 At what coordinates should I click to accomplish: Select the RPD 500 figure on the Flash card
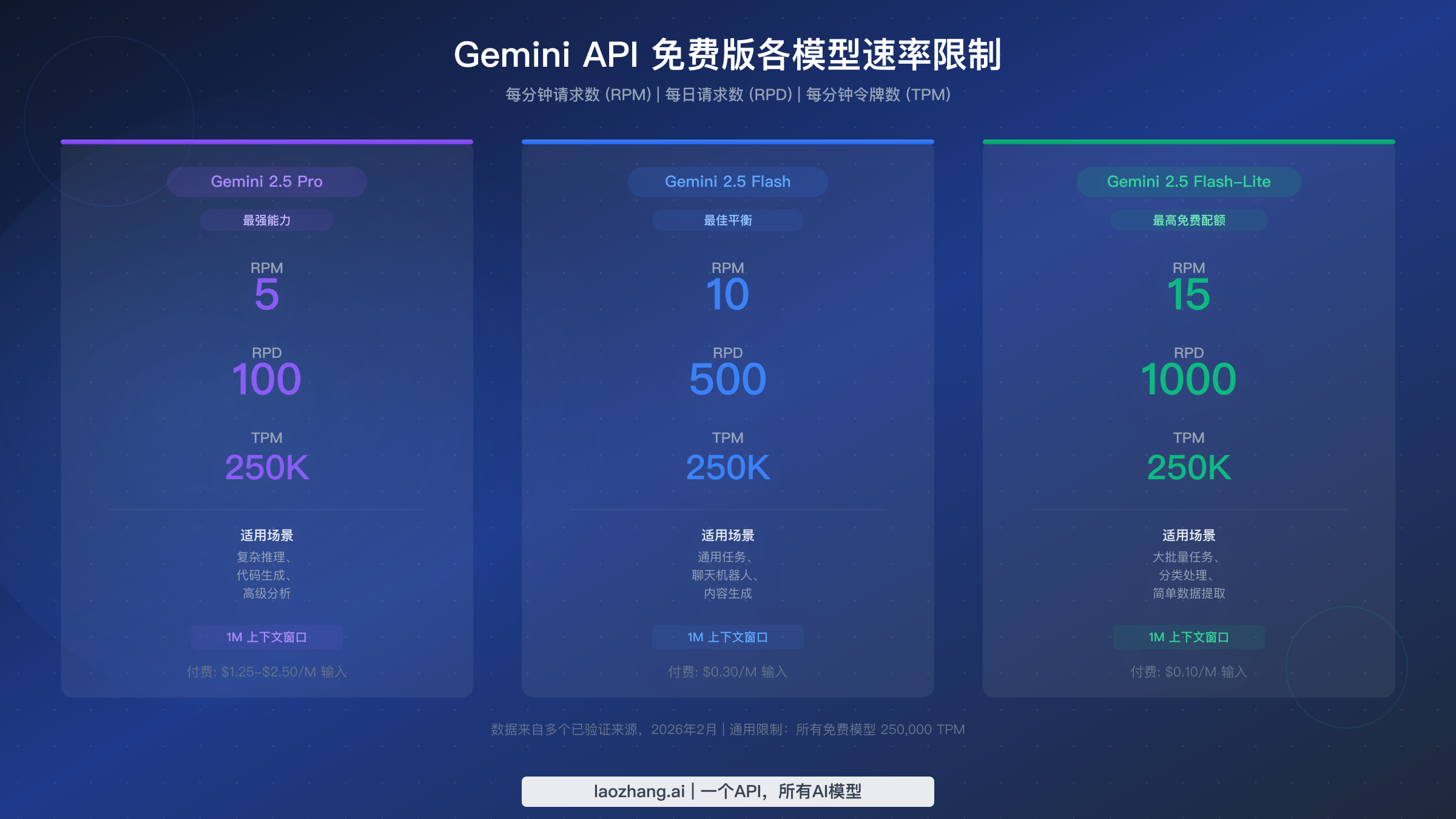727,379
